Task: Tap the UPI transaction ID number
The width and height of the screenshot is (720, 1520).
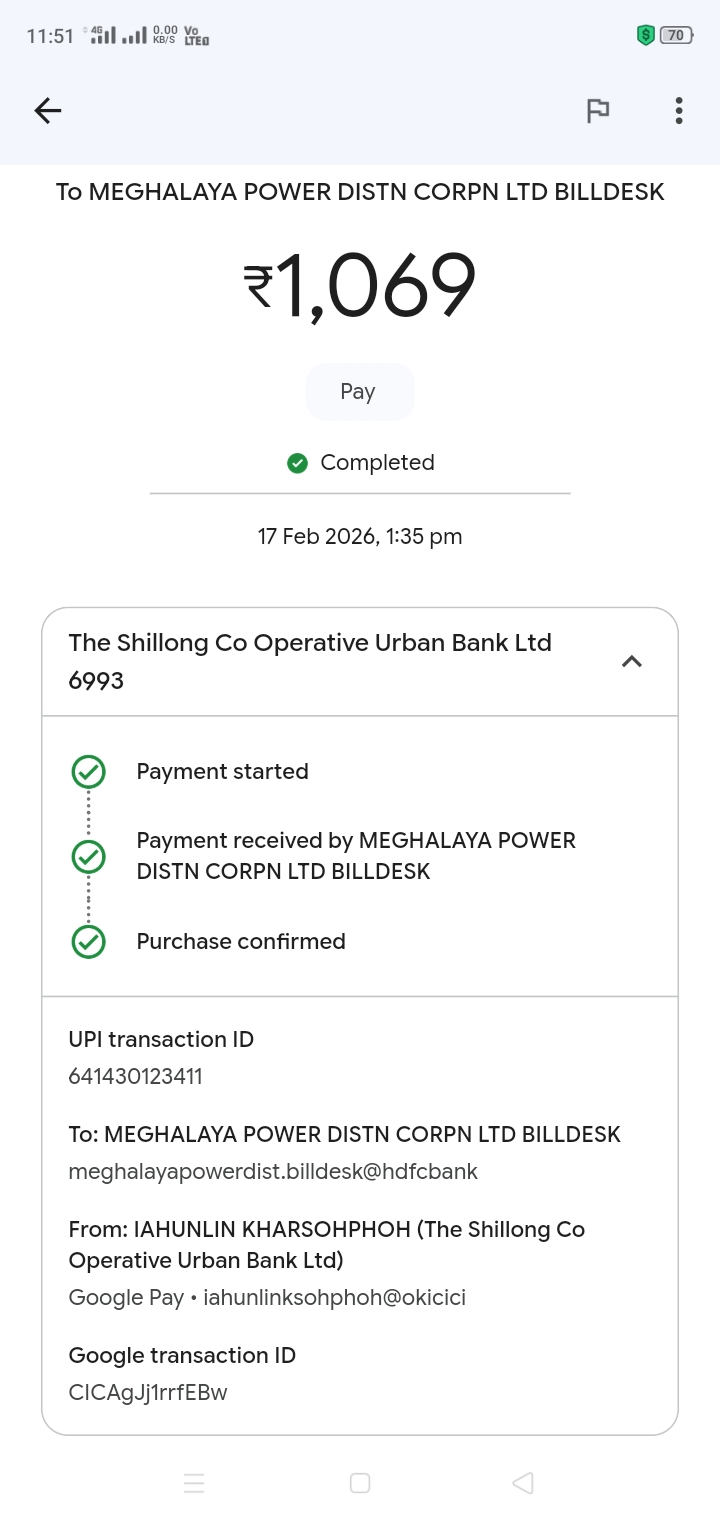Action: pyautogui.click(x=136, y=1077)
